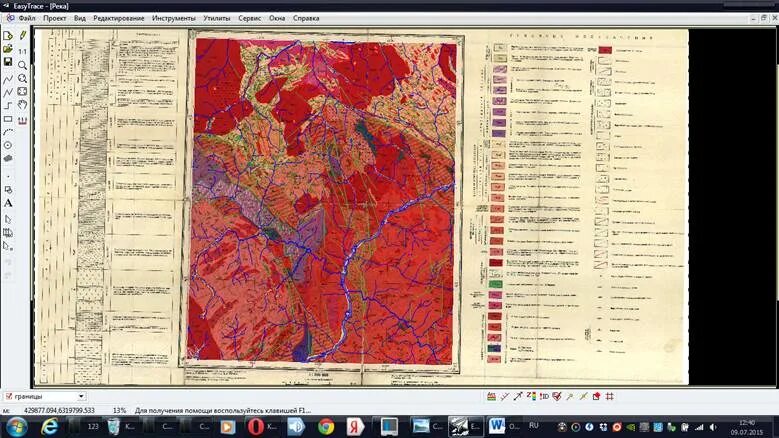
Task: Click the group selection tool icon
Action: 8,232
